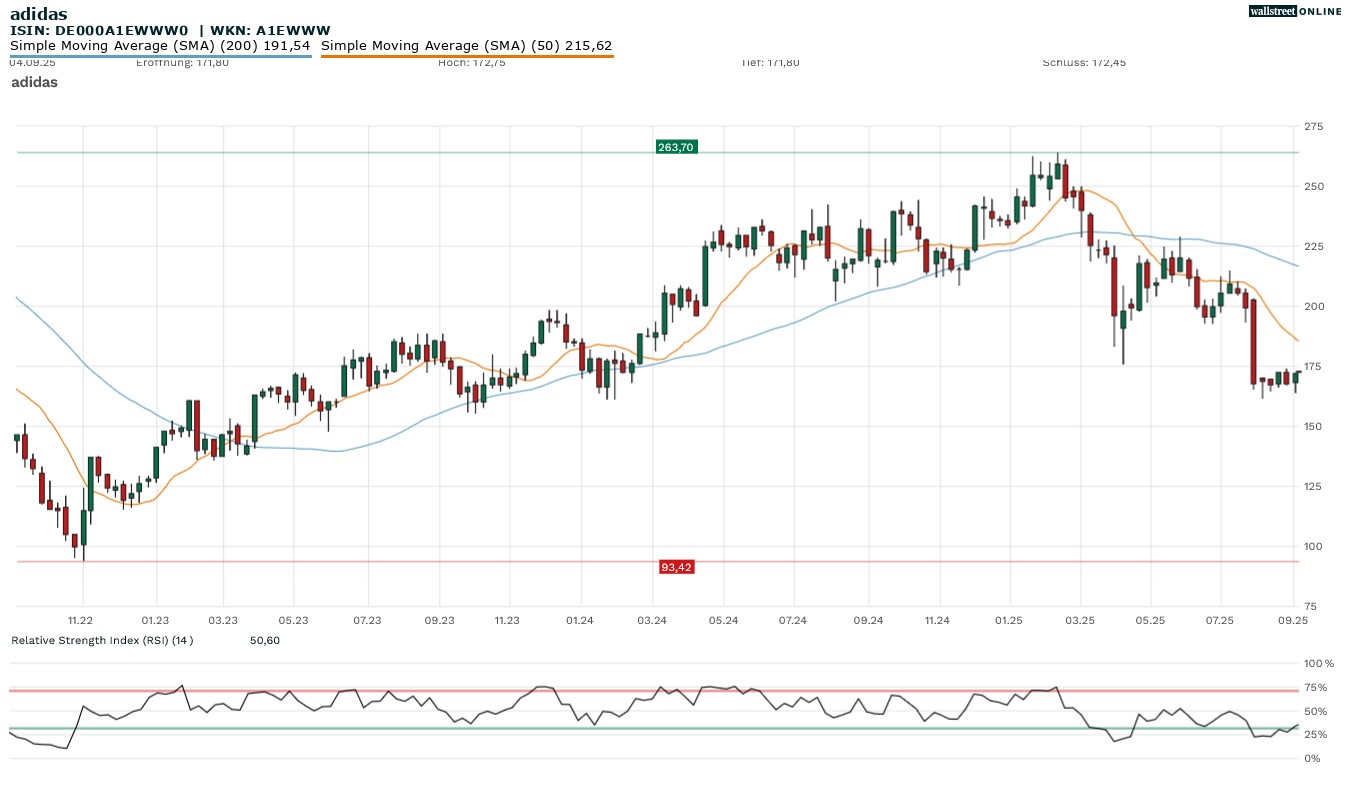Click the 275 price axis label
This screenshot has width=1349, height=786.
[1314, 126]
